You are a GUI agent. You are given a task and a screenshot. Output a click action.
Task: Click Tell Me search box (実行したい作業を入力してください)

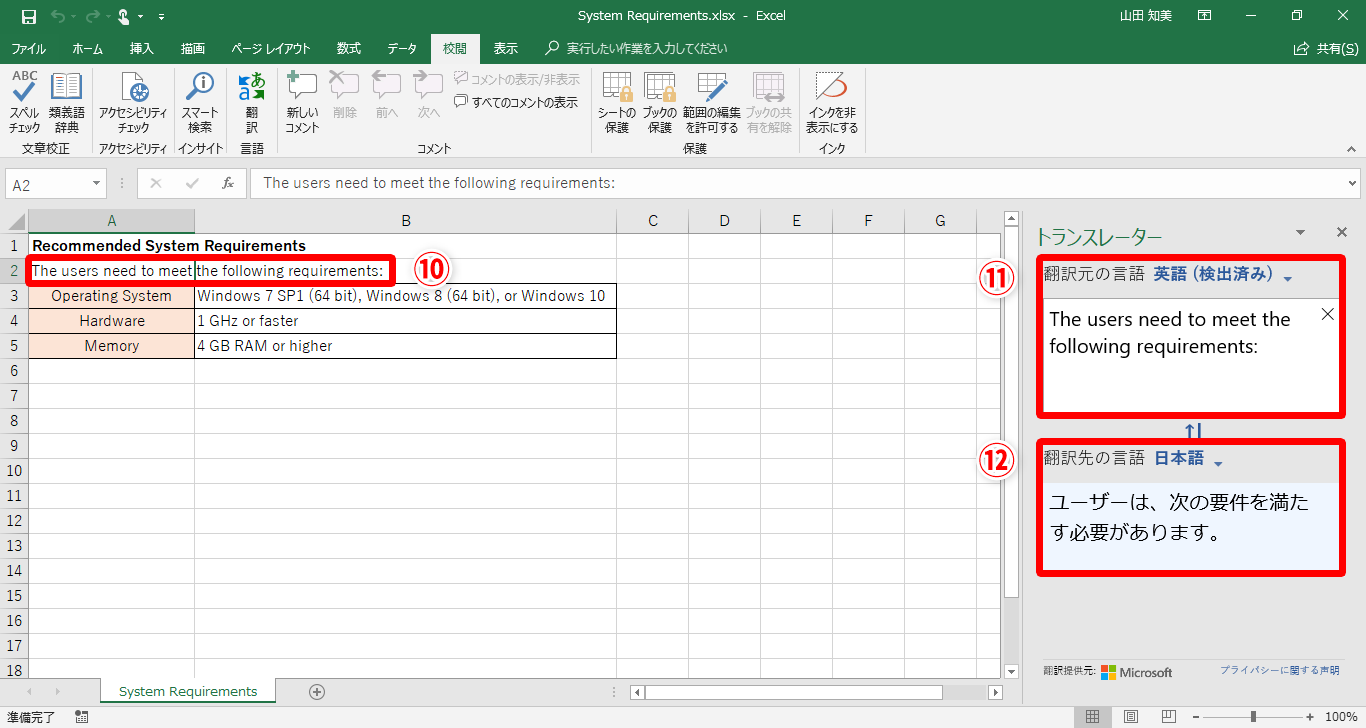pos(637,48)
